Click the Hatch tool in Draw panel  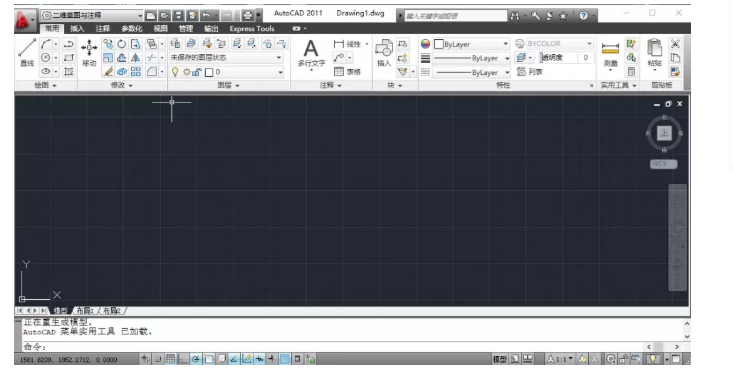coord(69,72)
